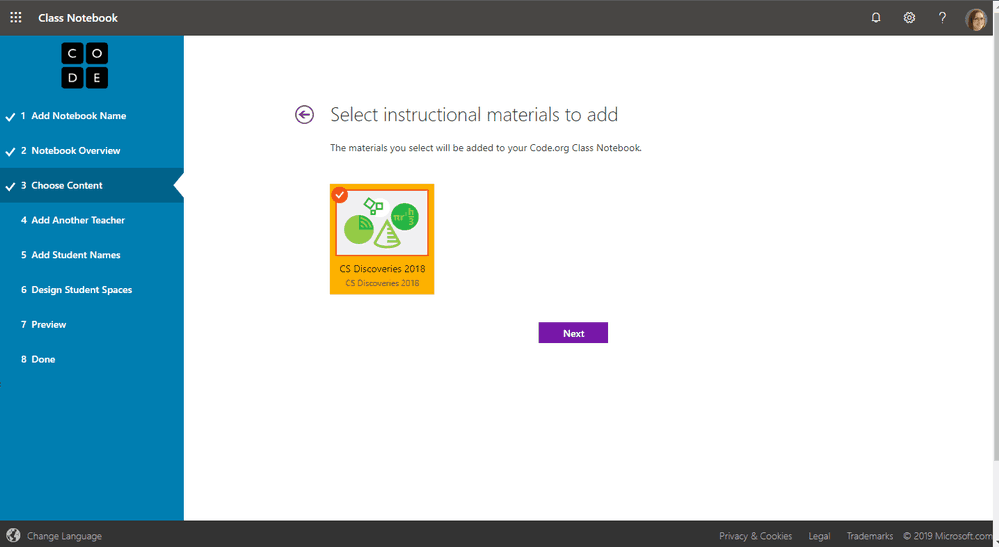This screenshot has height=547, width=999.
Task: Open the Trademarks footer link
Action: [869, 536]
